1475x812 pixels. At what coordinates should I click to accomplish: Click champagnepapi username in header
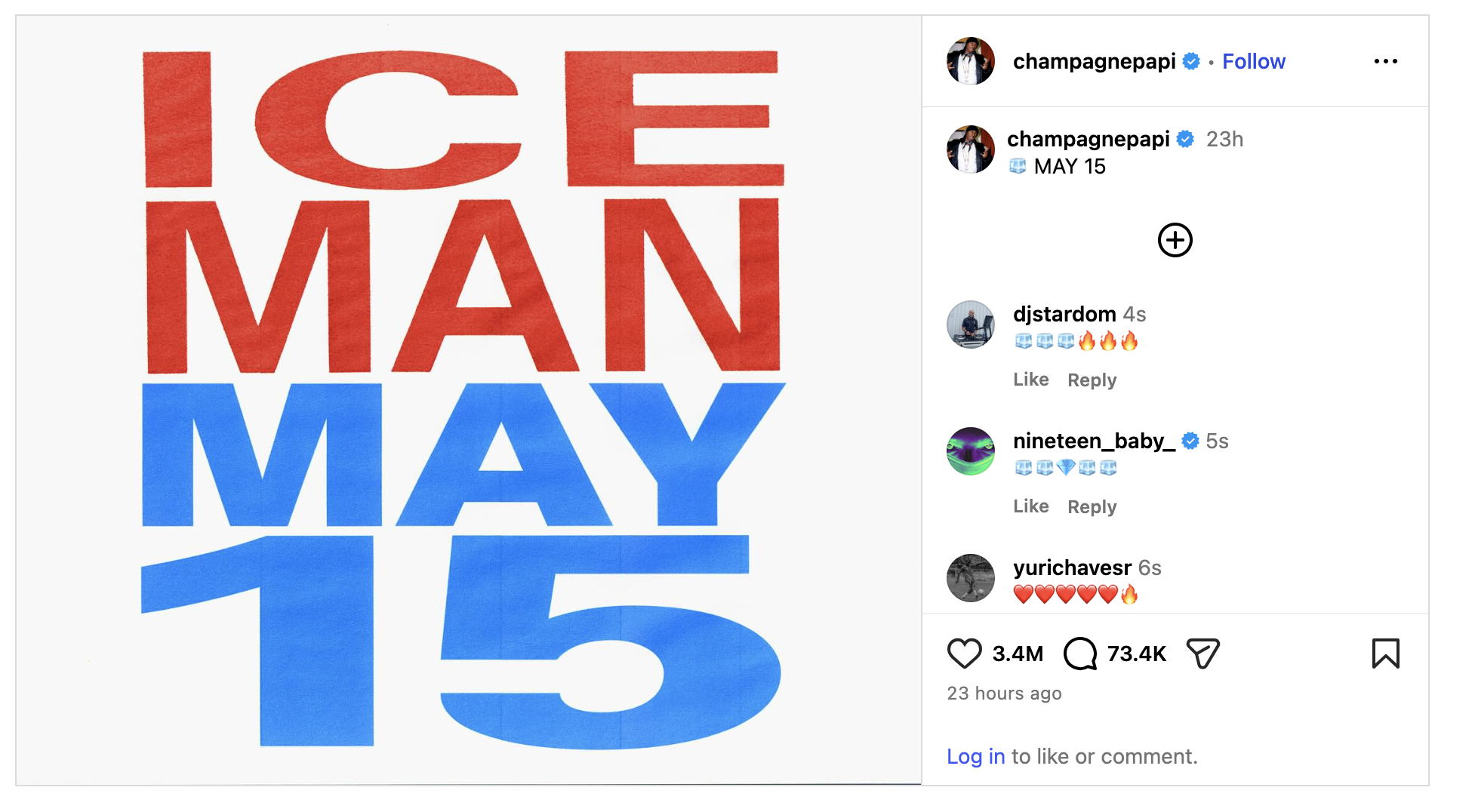(1094, 61)
